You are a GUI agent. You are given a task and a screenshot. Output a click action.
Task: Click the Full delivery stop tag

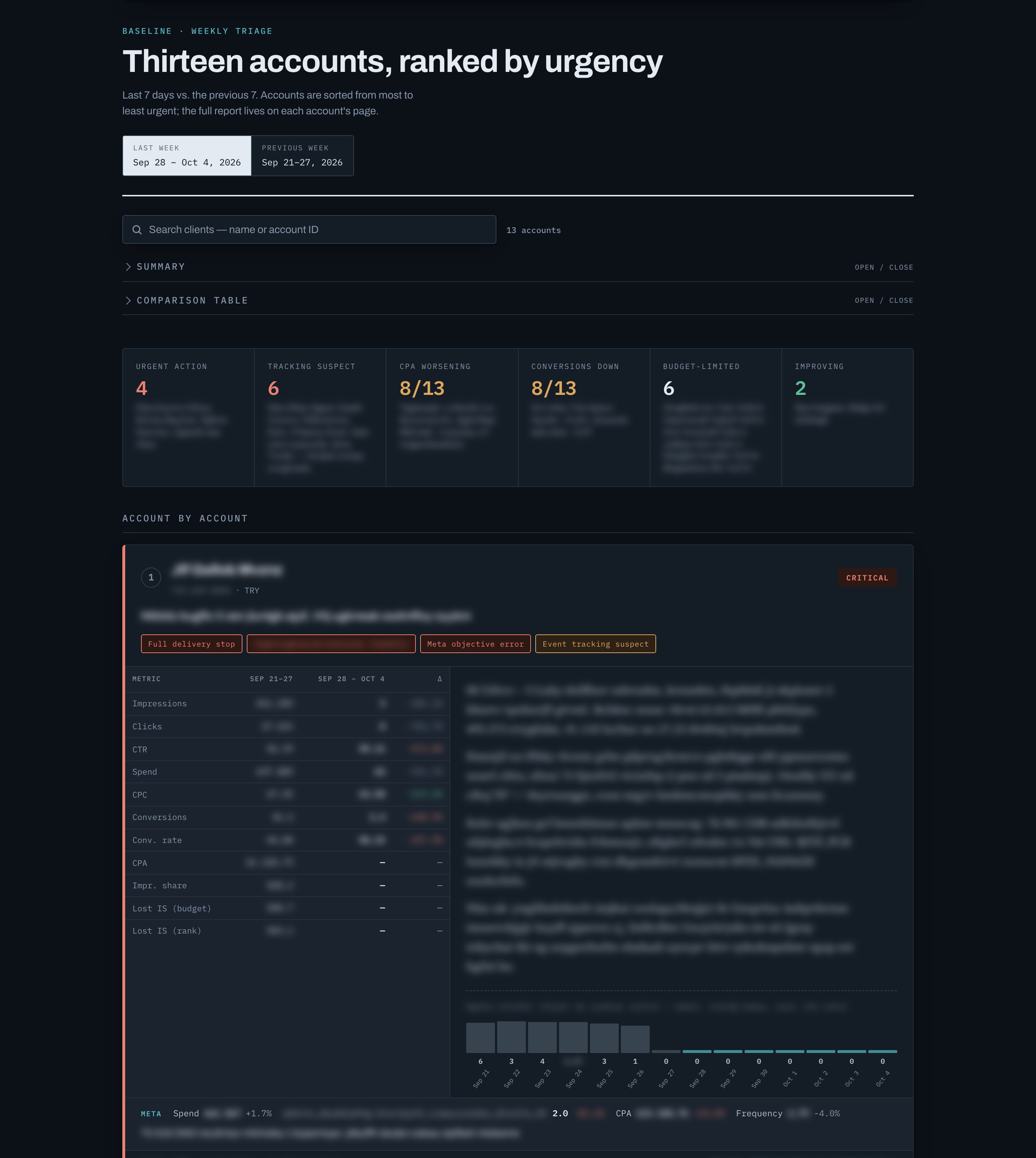pyautogui.click(x=191, y=644)
